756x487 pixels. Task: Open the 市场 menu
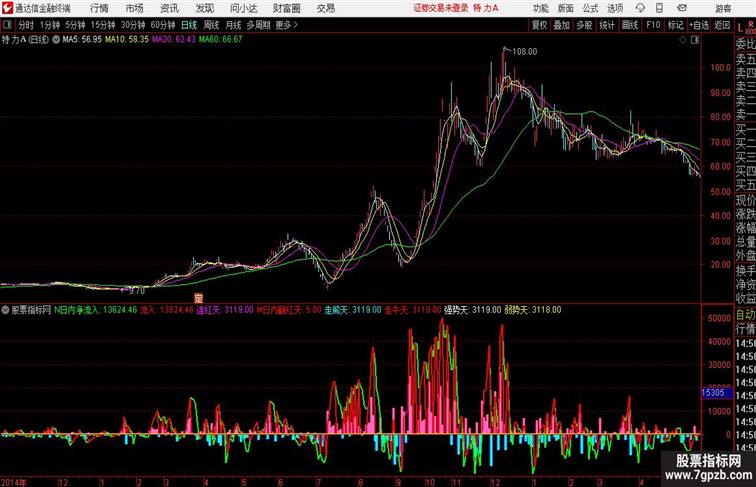click(x=135, y=8)
